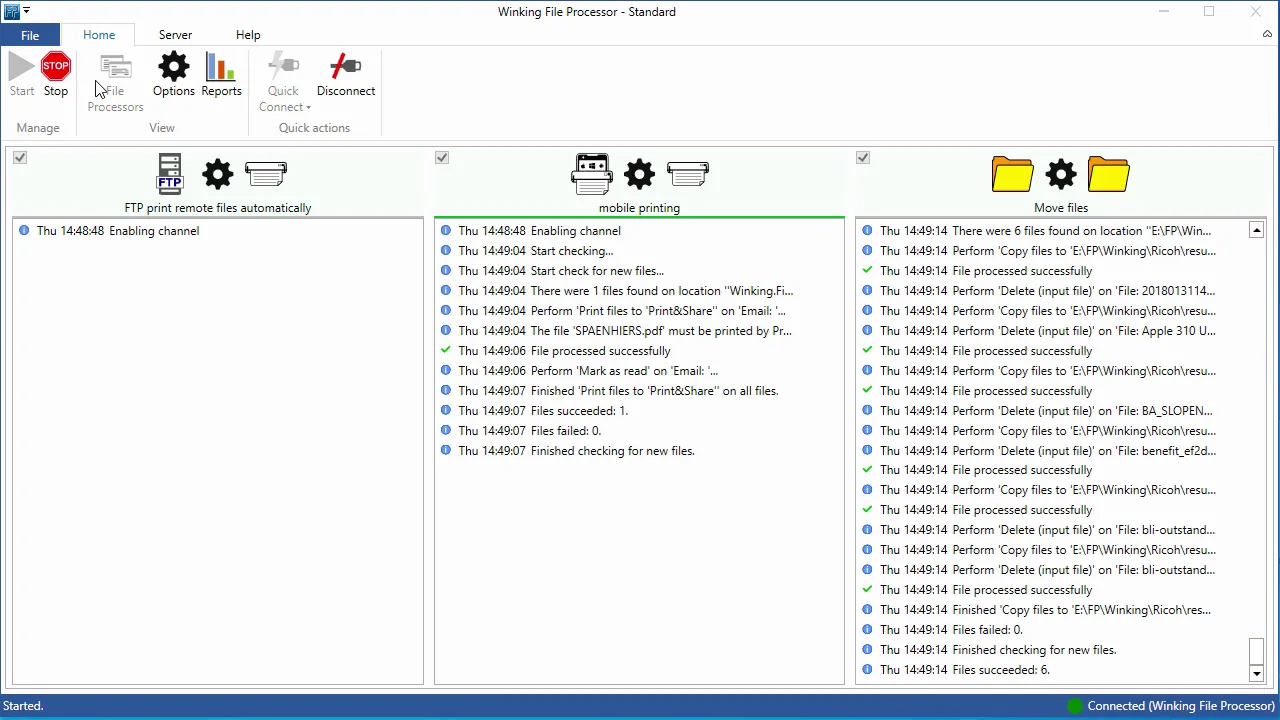
Task: Open settings gear of mobile printing channel
Action: pos(640,174)
